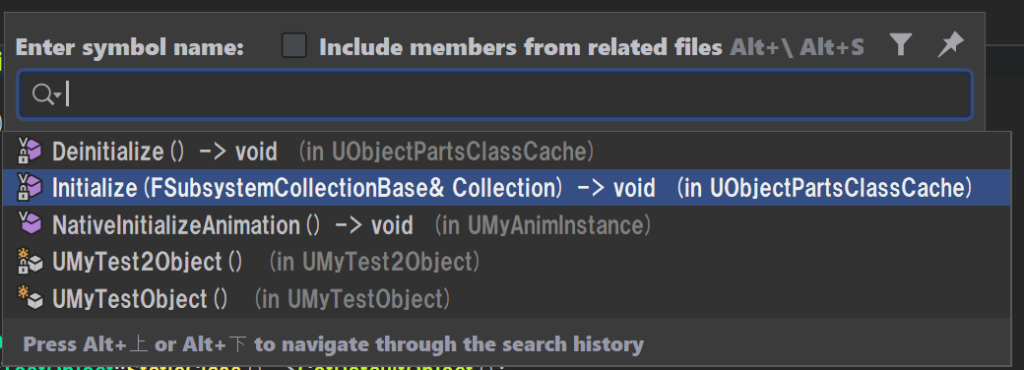Go to UMyTest2Object() constructor entry
This screenshot has height=370, width=1024.
tap(507, 261)
